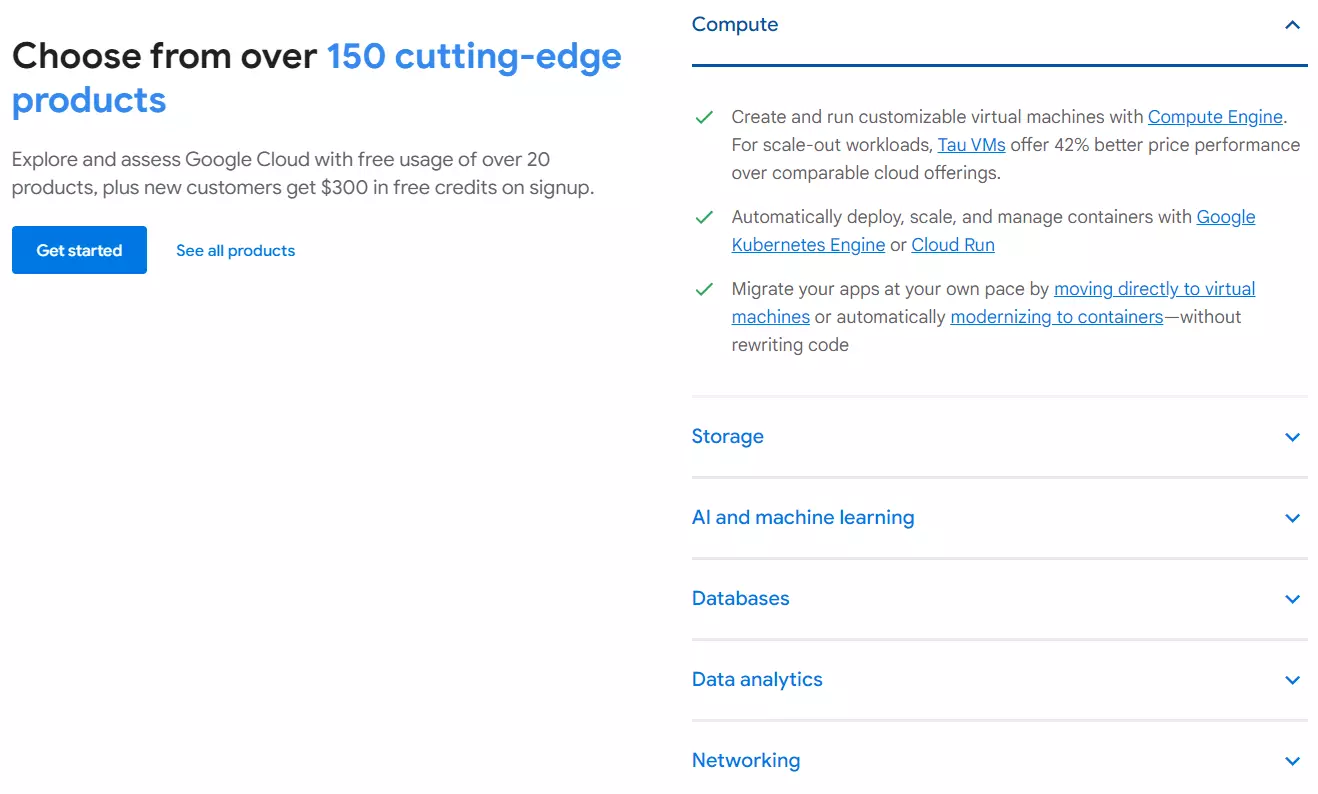Expand the Data analytics arrow

[x=1292, y=680]
